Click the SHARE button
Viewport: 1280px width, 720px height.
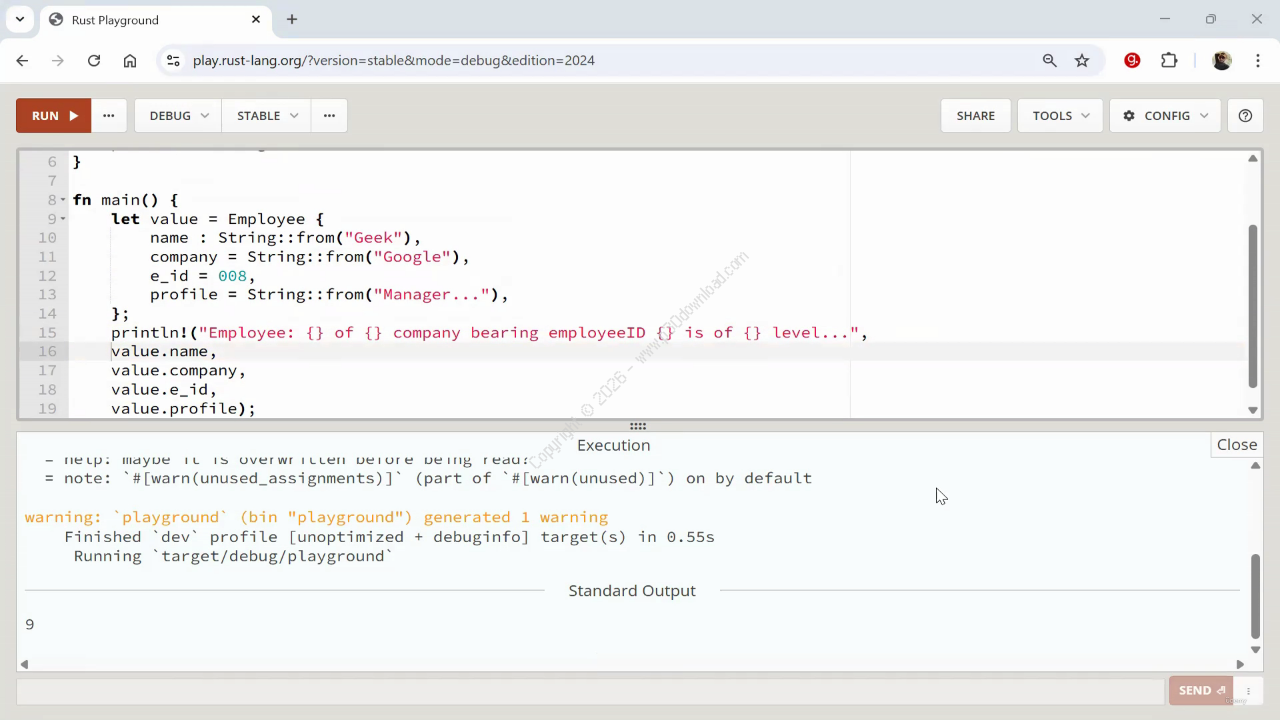click(x=975, y=115)
